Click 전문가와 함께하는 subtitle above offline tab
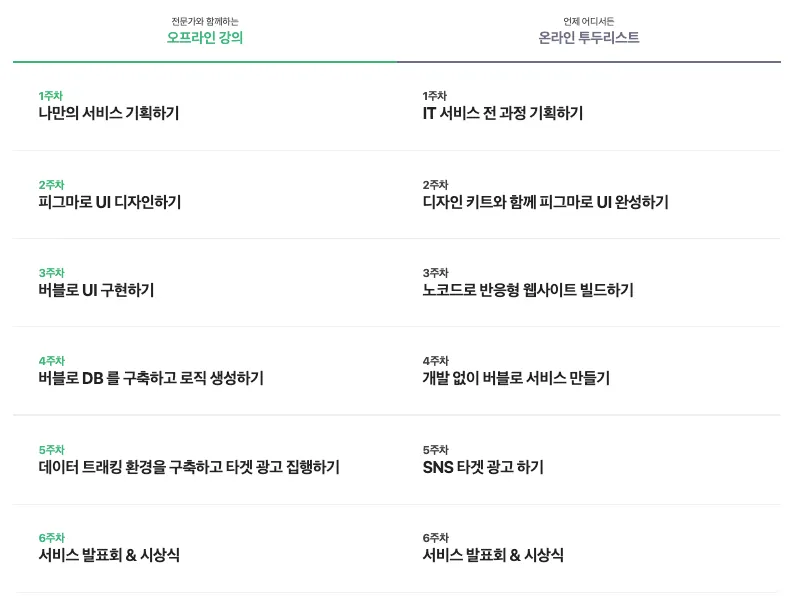 (205, 21)
